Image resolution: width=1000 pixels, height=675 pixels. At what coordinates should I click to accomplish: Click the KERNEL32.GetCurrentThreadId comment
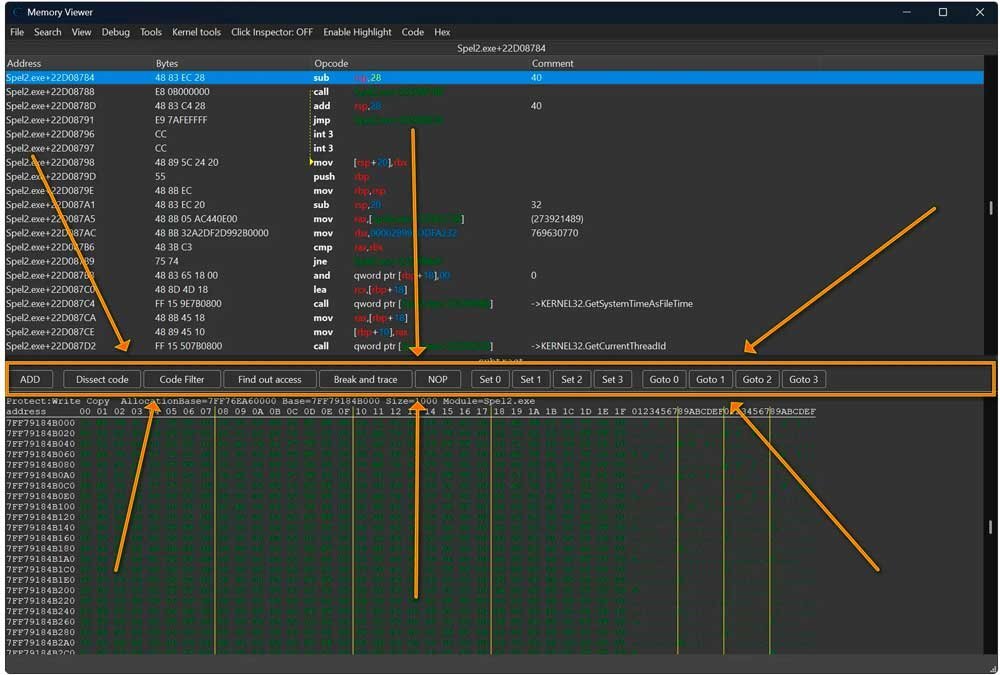[x=598, y=346]
